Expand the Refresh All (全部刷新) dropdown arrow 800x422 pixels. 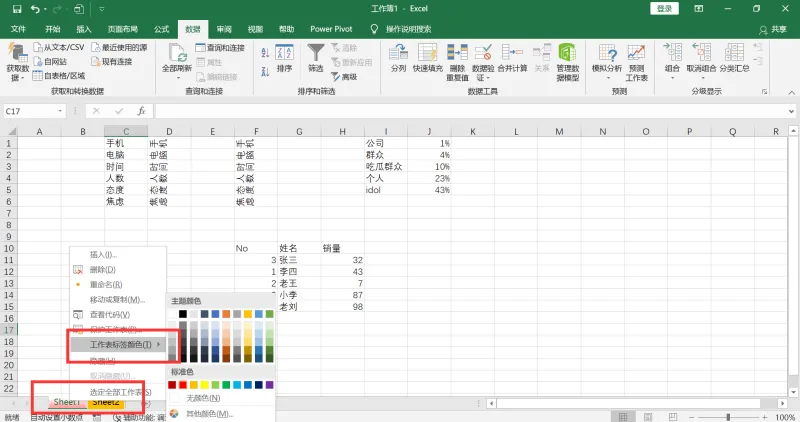pos(178,78)
